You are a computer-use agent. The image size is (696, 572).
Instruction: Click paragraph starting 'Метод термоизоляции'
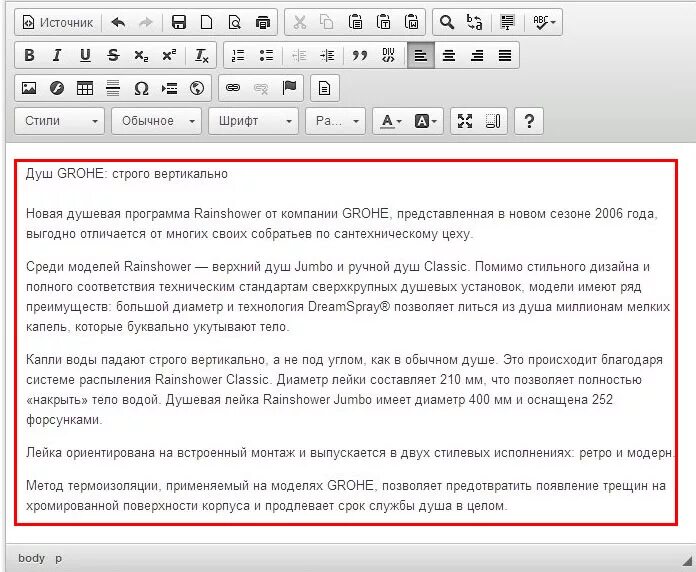tap(346, 495)
